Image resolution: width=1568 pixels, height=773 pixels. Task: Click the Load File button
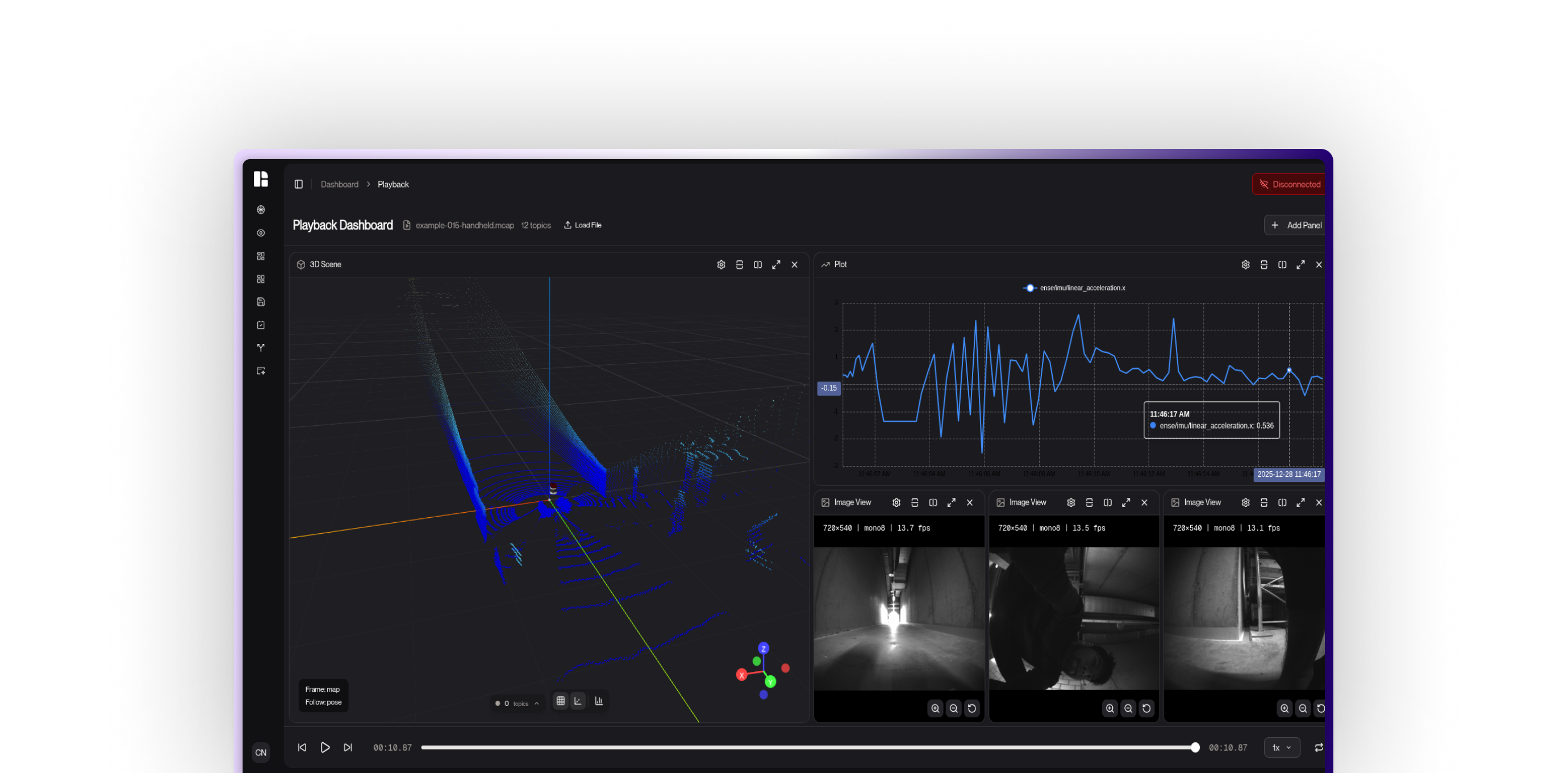point(582,226)
